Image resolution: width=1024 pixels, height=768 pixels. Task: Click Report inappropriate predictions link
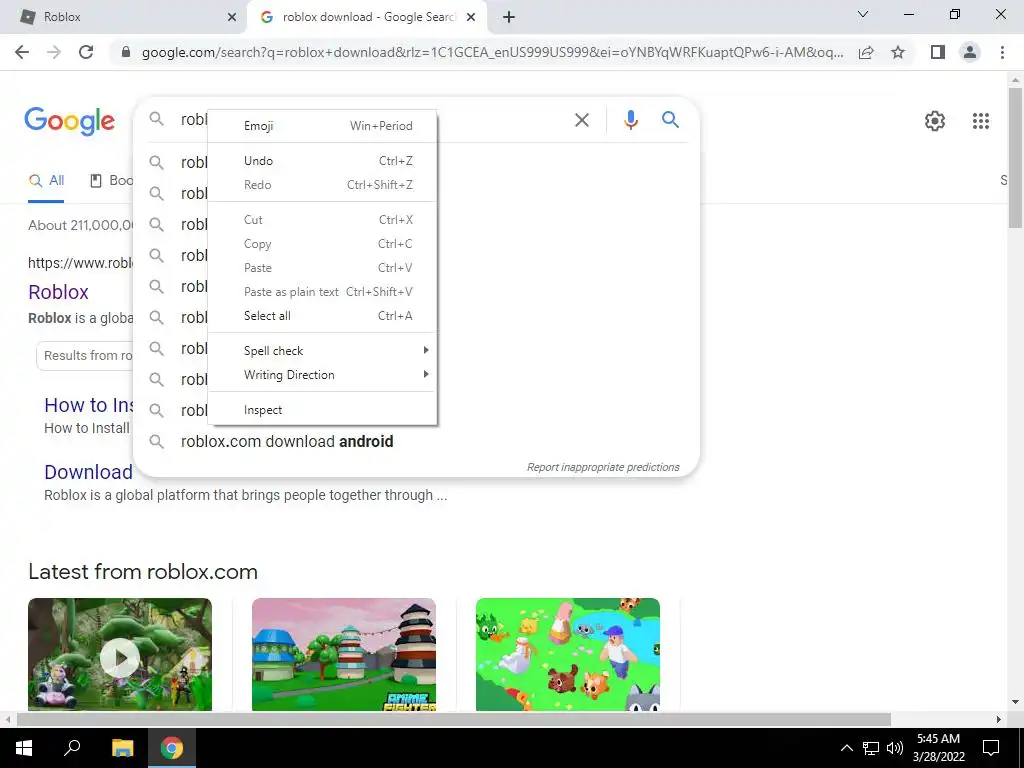tap(603, 467)
